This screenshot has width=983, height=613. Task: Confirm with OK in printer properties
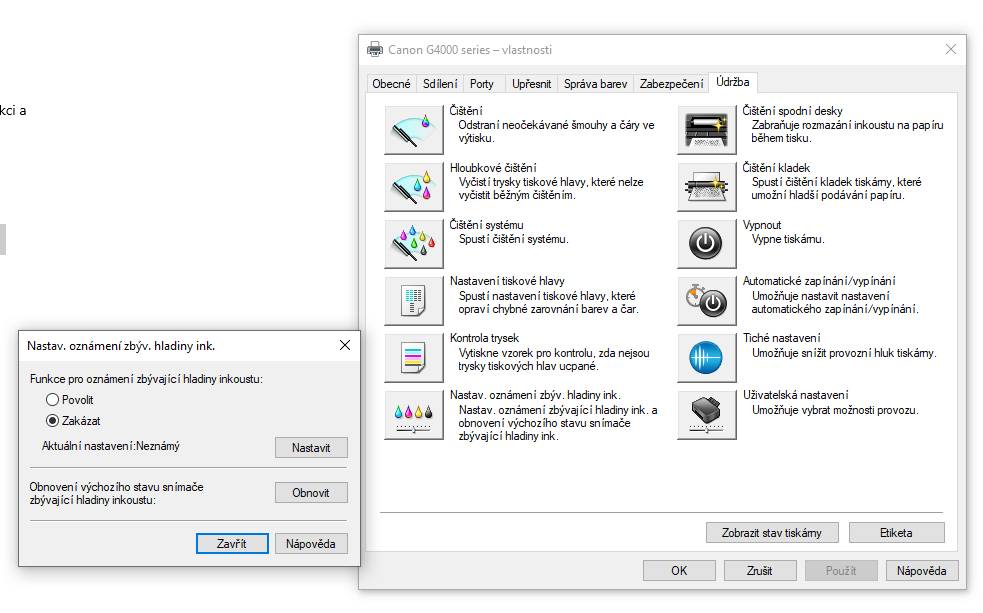click(x=679, y=570)
